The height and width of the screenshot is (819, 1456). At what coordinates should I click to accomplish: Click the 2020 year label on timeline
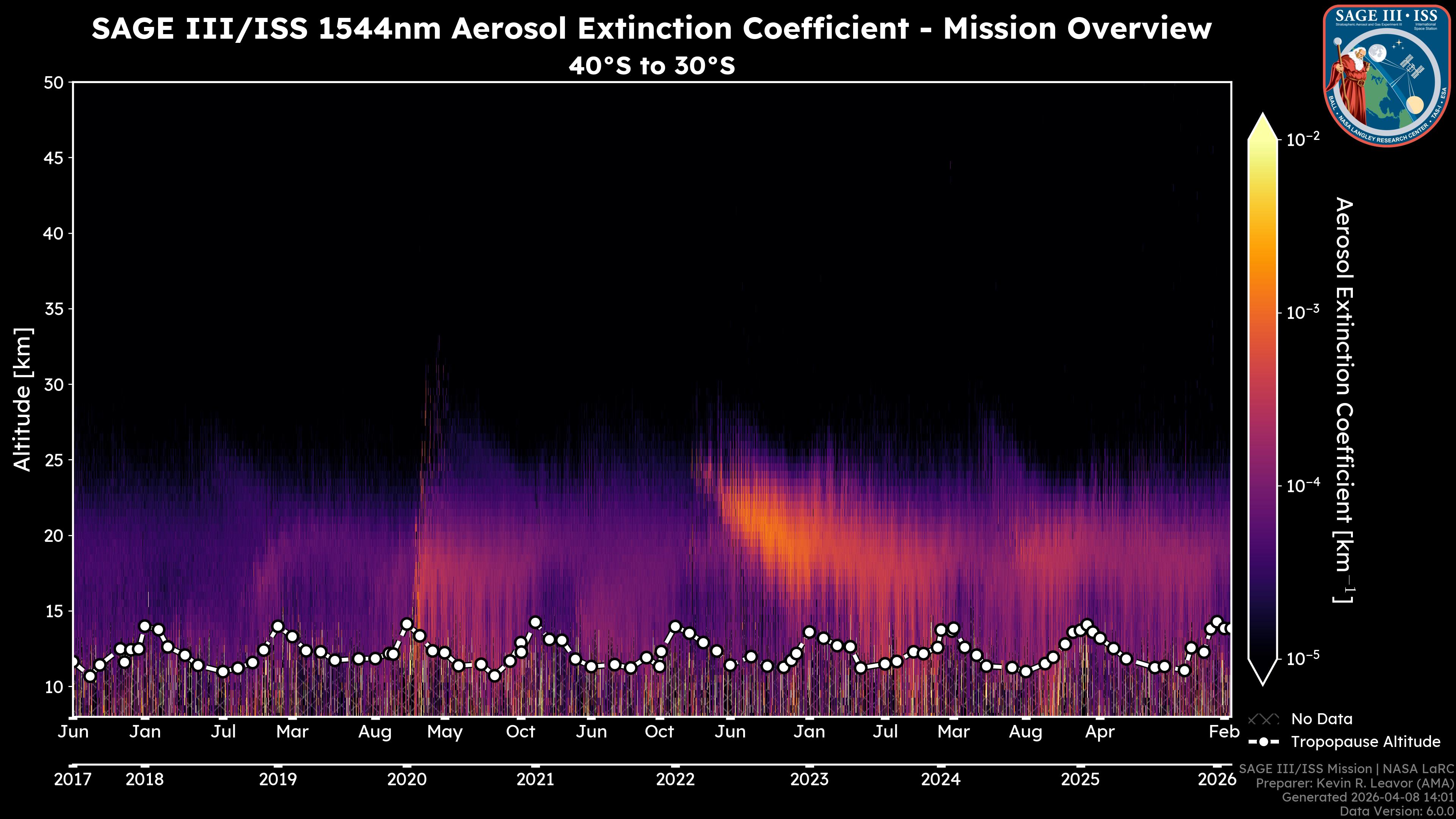coord(406,780)
